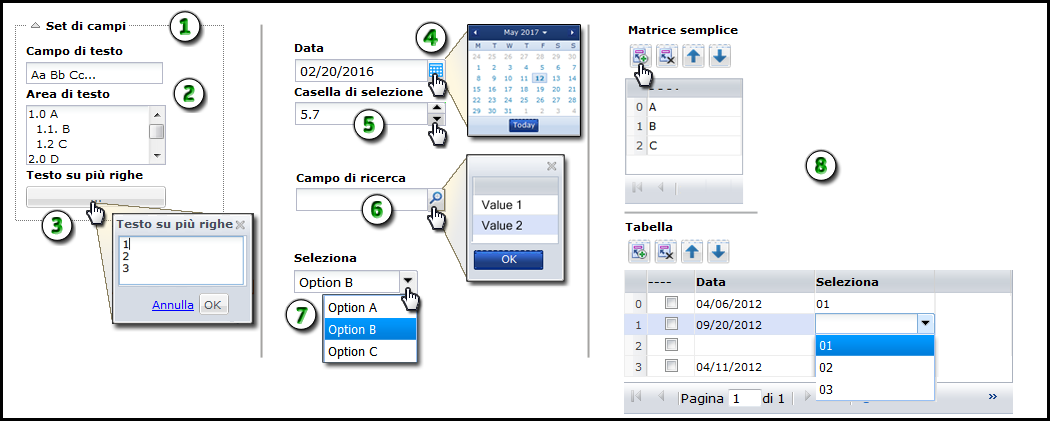Move row up in Matrice semplice
The width and height of the screenshot is (1050, 421).
(x=693, y=57)
